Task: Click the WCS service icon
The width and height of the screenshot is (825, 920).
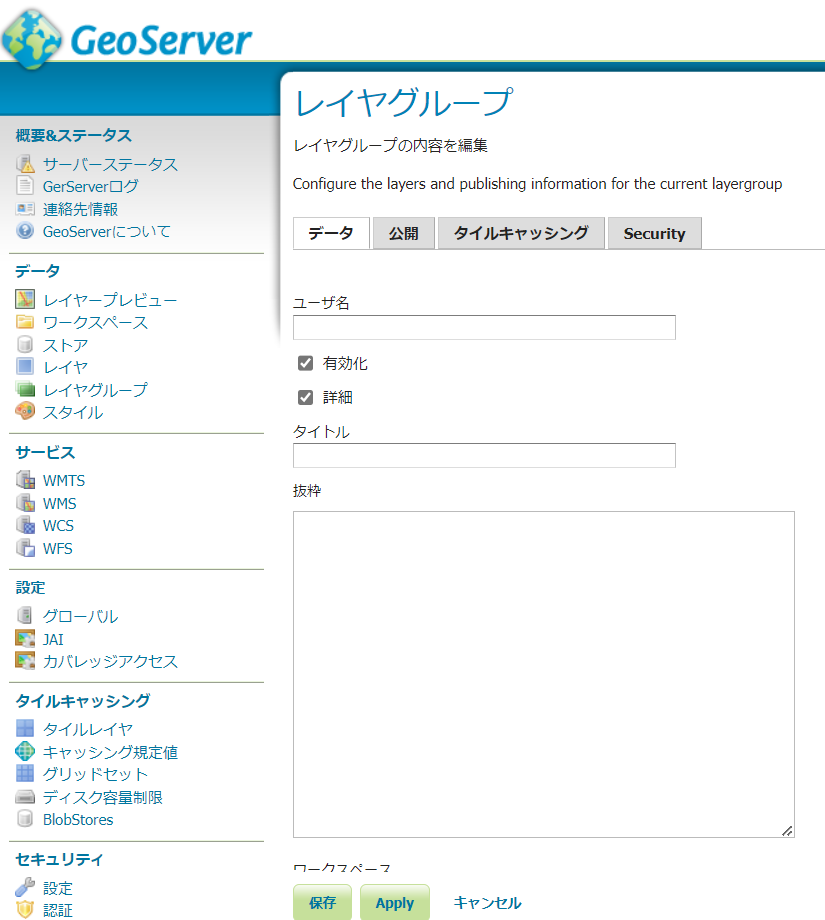Action: [x=25, y=525]
